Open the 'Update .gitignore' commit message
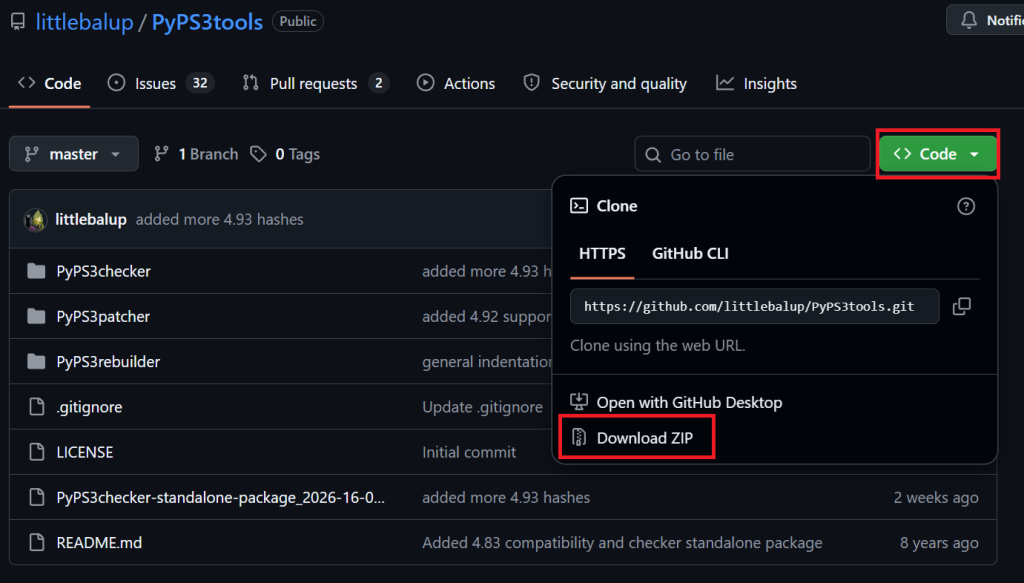Image resolution: width=1024 pixels, height=583 pixels. [483, 407]
